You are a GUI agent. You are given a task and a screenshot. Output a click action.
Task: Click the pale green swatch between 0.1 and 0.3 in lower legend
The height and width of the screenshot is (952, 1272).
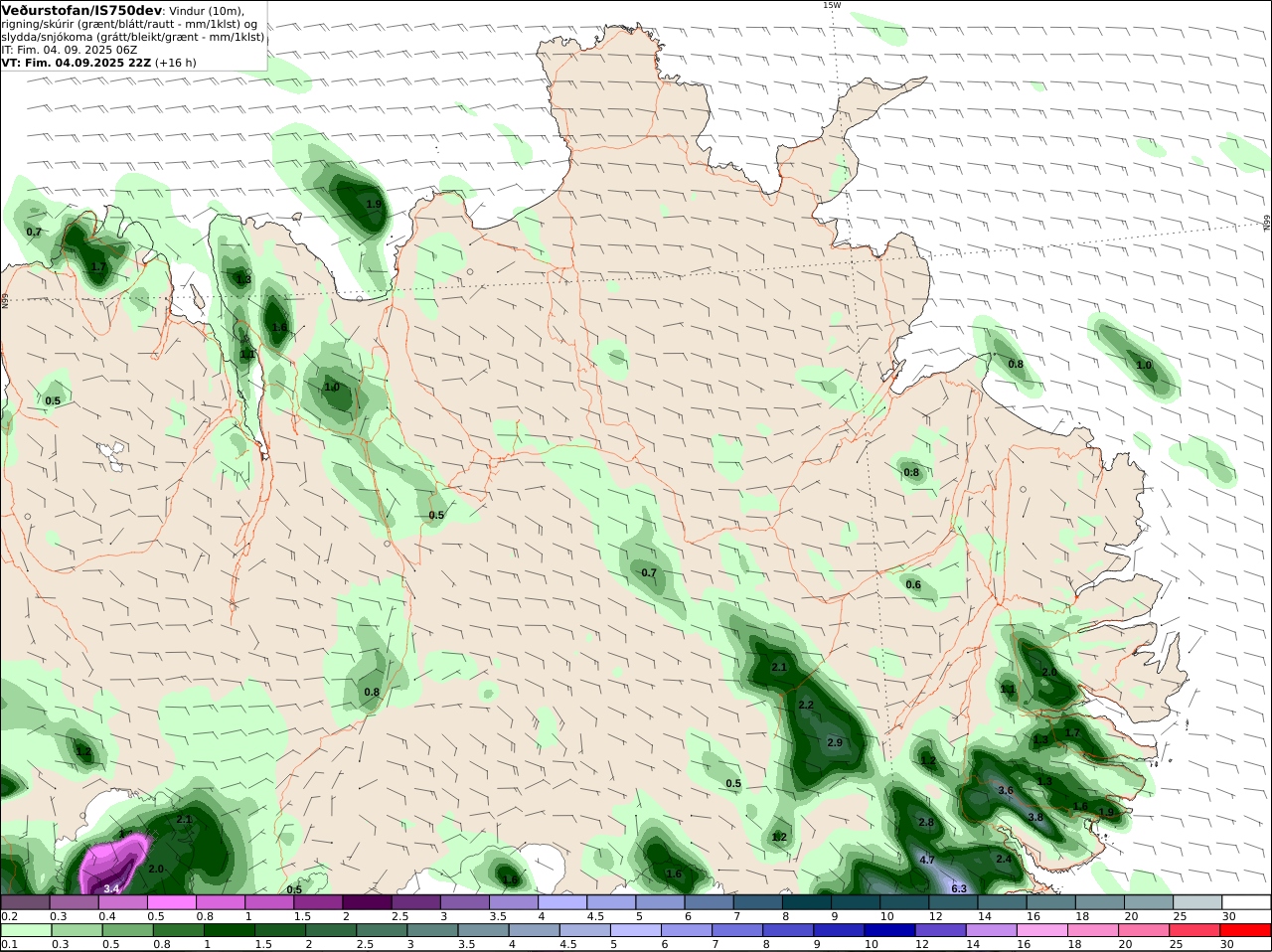25,930
